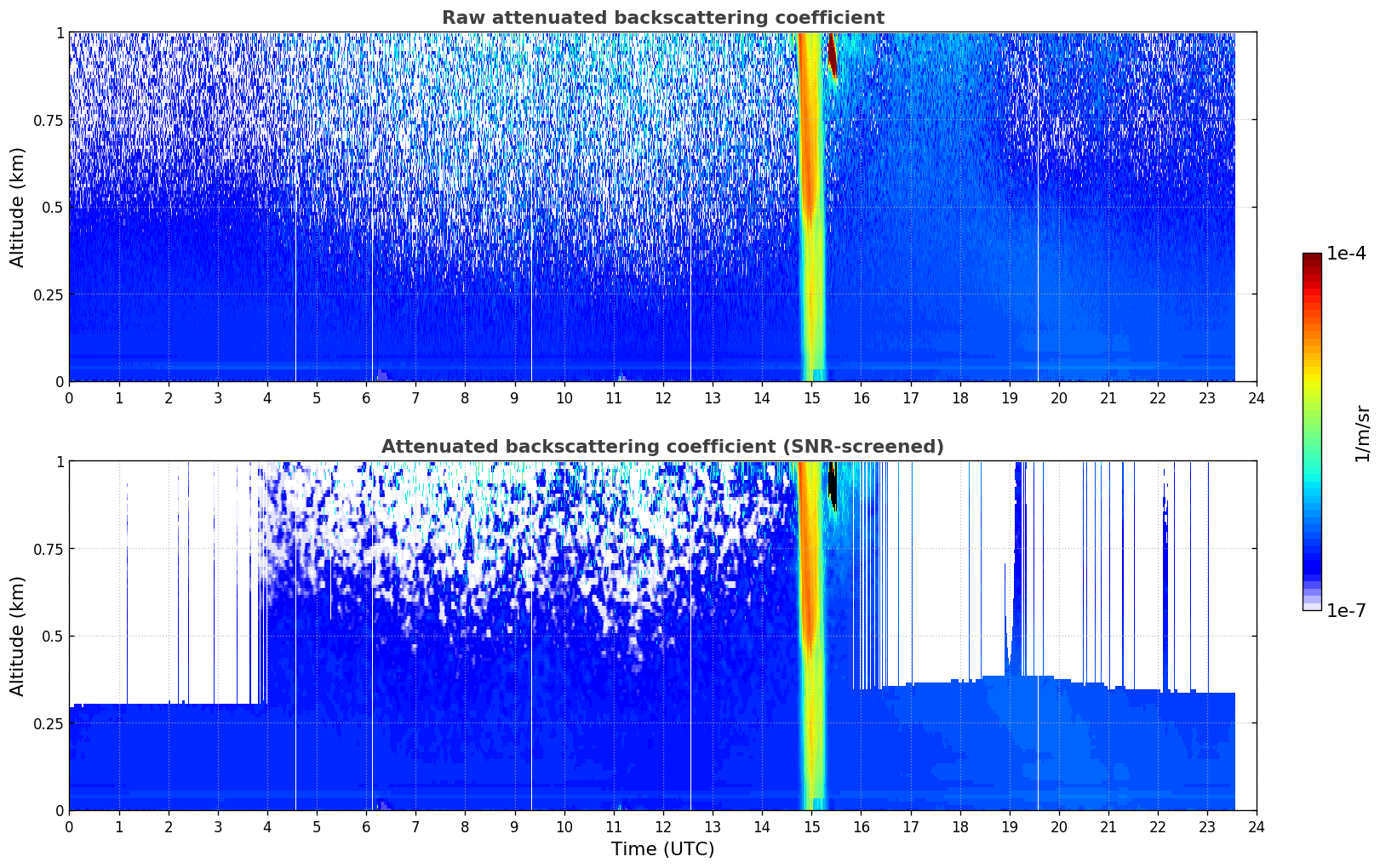This screenshot has height=868, width=1380.
Task: Click the "Time (UTC)" axis label
Action: coord(662,849)
